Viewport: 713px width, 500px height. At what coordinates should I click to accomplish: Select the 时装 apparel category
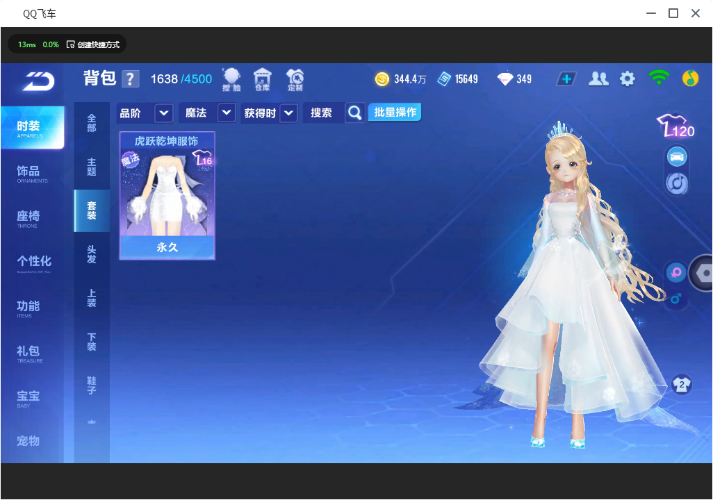pyautogui.click(x=33, y=128)
